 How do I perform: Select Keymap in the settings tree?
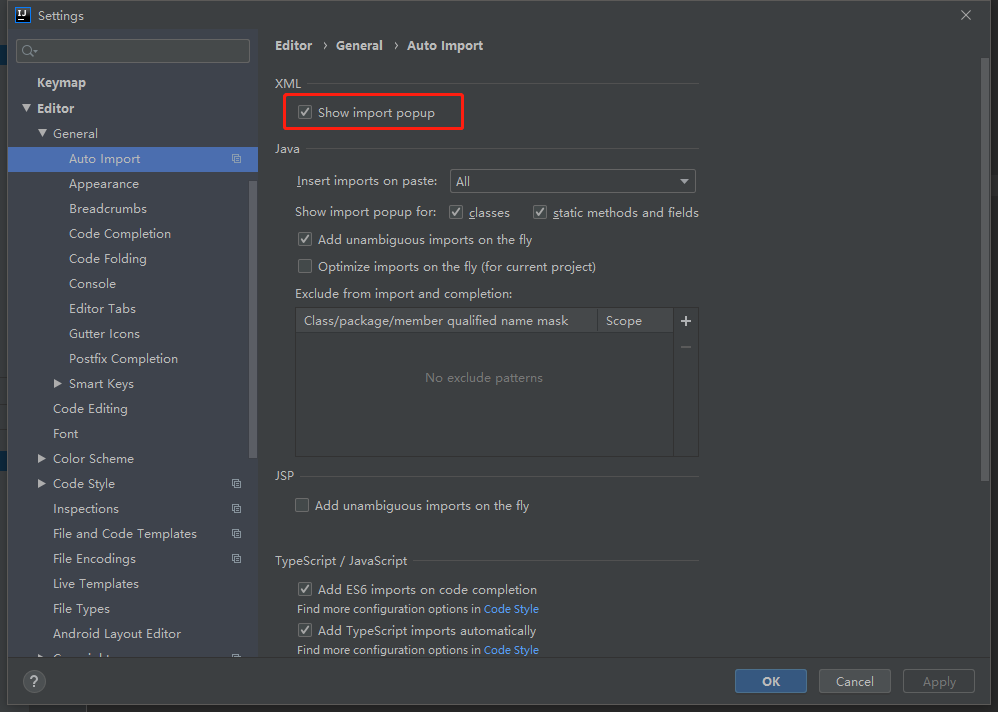click(61, 83)
